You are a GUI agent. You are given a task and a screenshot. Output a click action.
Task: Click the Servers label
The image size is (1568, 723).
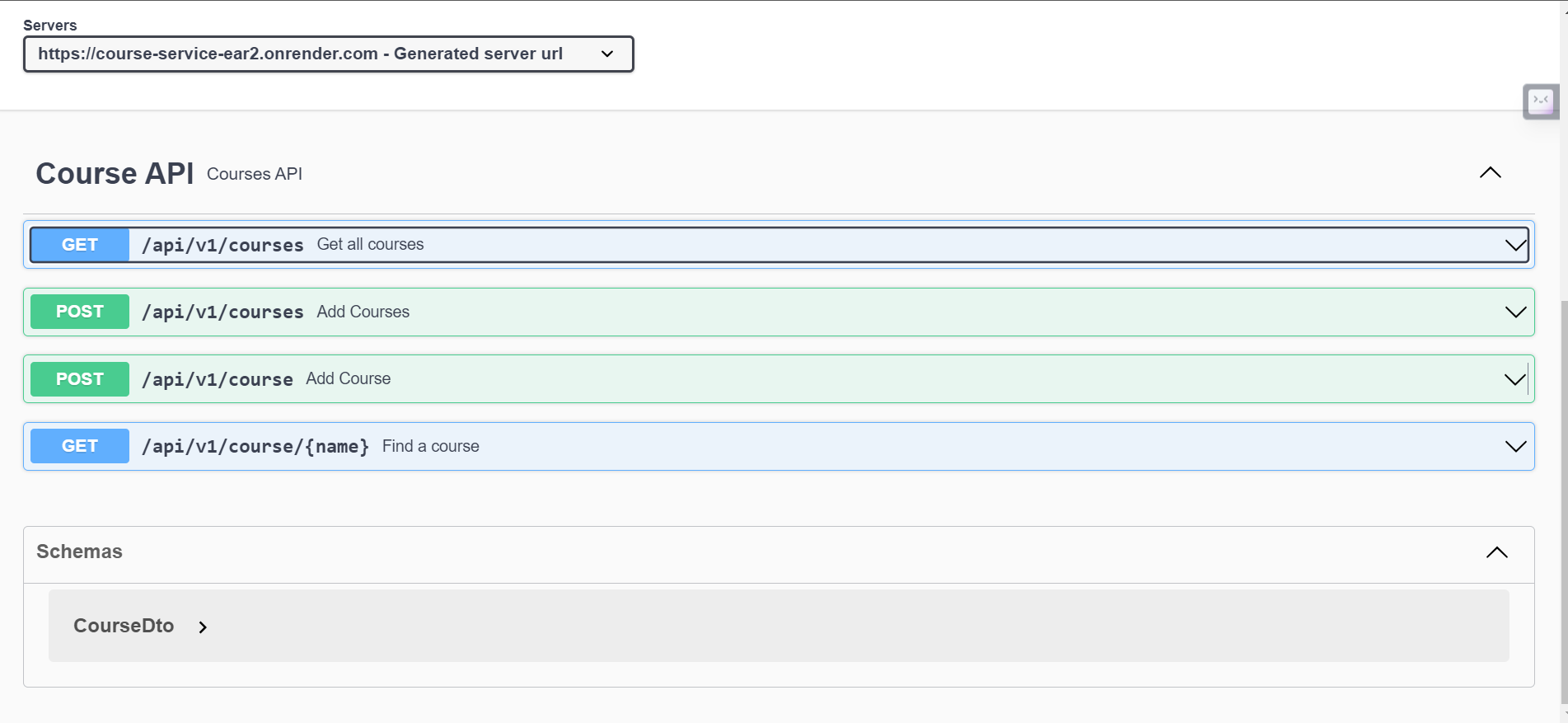pos(50,26)
